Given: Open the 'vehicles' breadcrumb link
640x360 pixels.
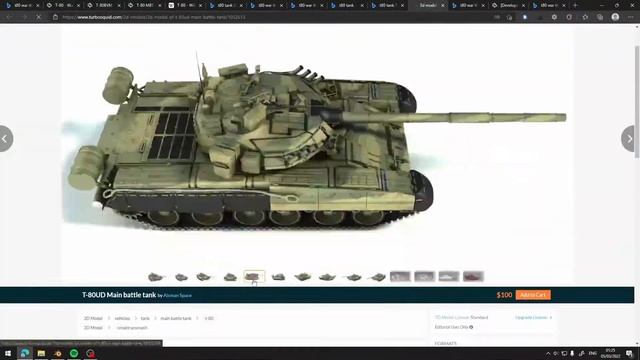Looking at the screenshot, I should point(122,318).
